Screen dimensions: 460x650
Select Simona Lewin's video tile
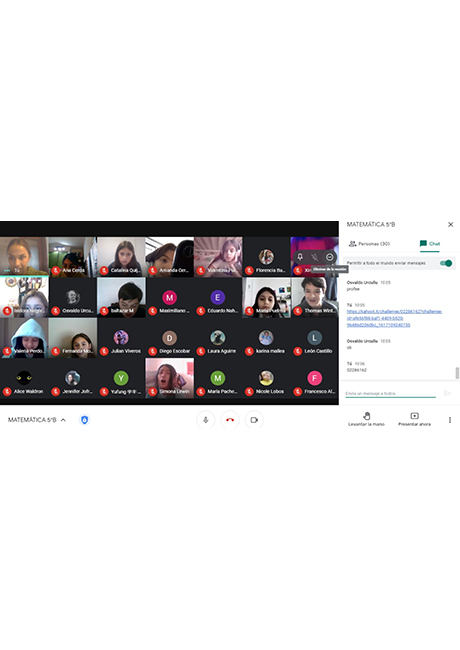(169, 378)
